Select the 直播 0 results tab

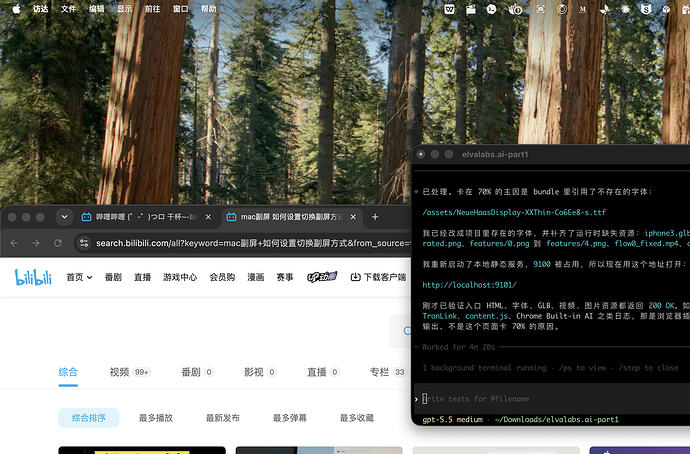pos(323,372)
